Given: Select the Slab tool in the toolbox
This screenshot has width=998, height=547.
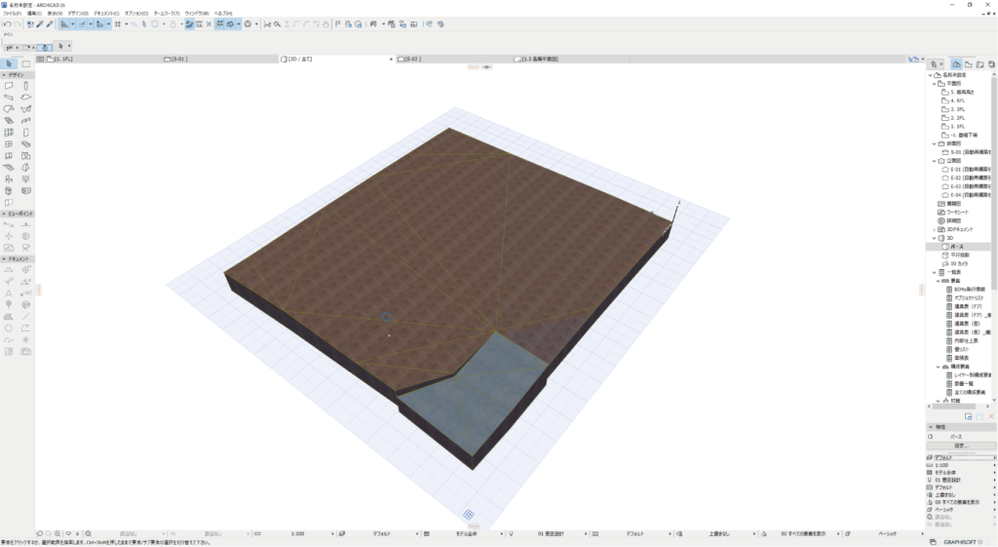Looking at the screenshot, I should pos(26,97).
